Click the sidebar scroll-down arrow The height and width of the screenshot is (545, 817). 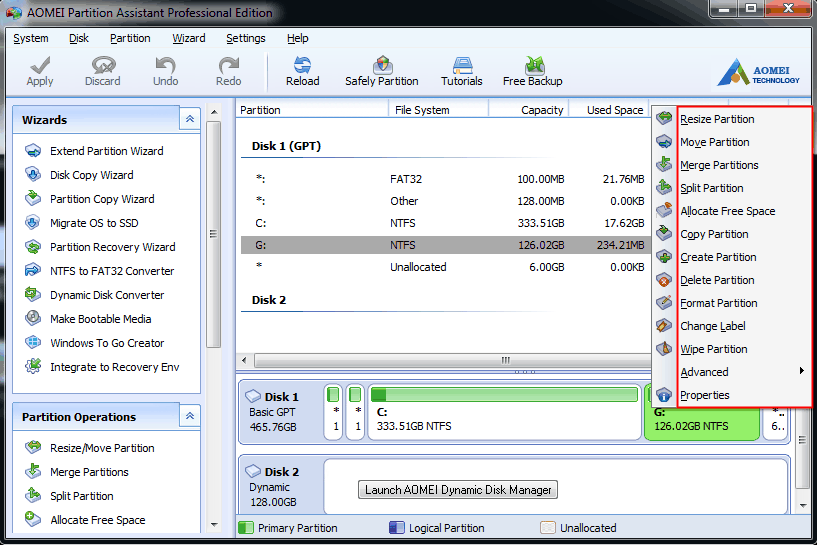(214, 524)
